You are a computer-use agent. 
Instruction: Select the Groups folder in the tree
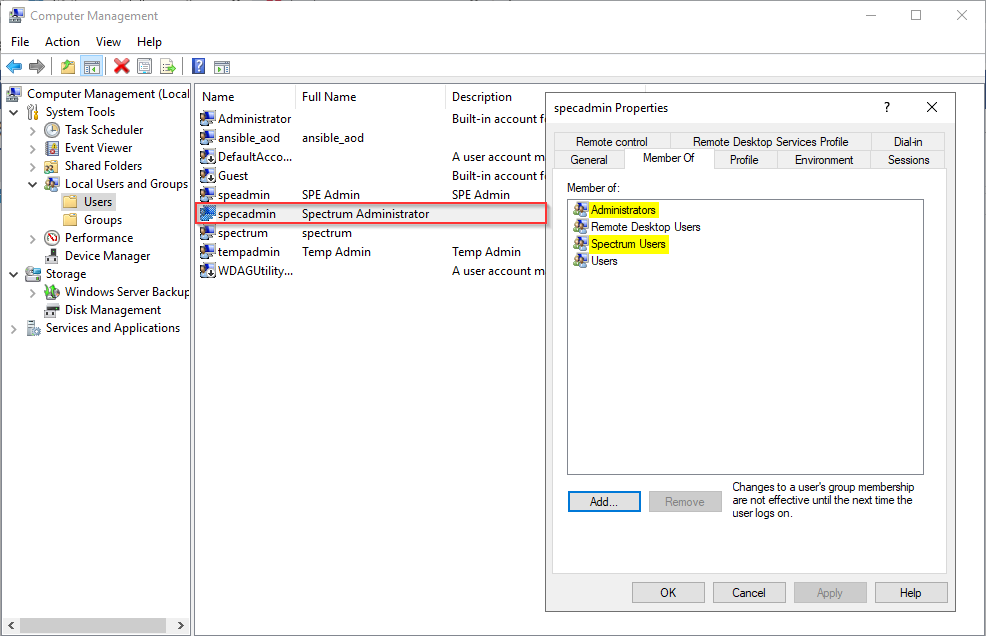[x=102, y=220]
